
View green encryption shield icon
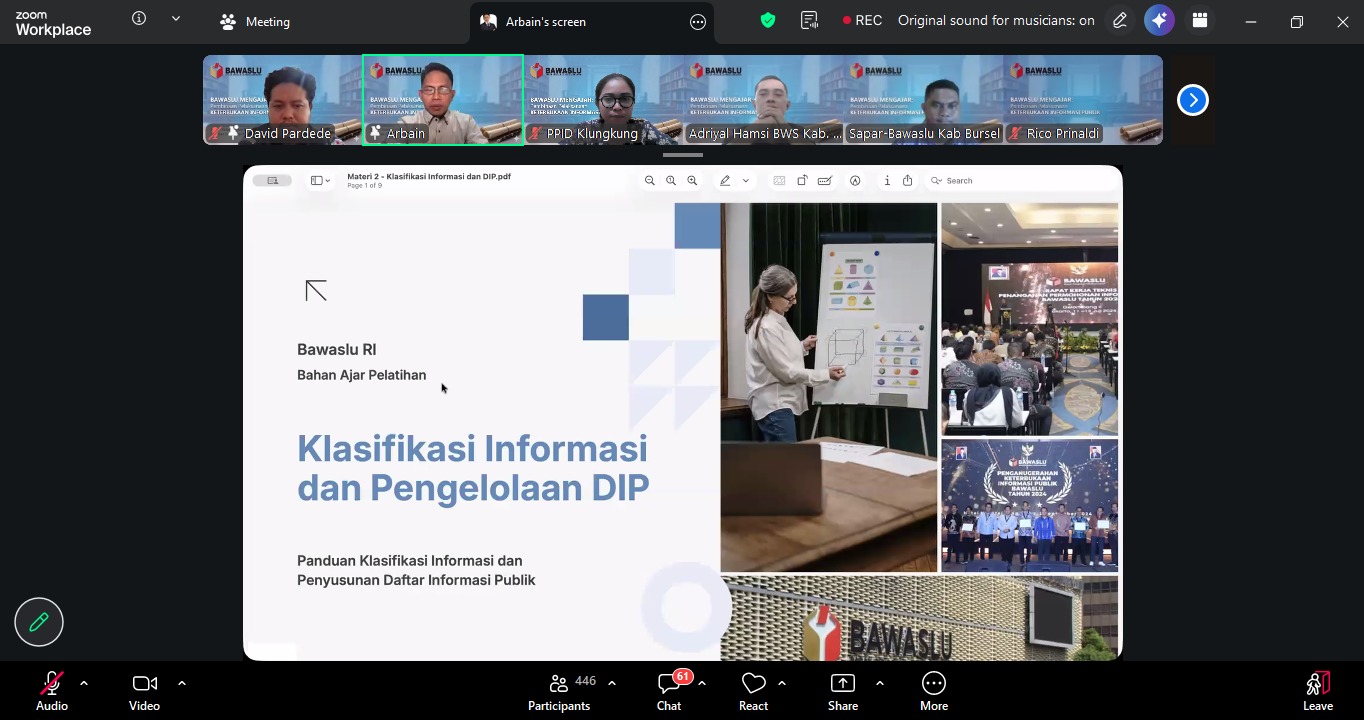(768, 20)
